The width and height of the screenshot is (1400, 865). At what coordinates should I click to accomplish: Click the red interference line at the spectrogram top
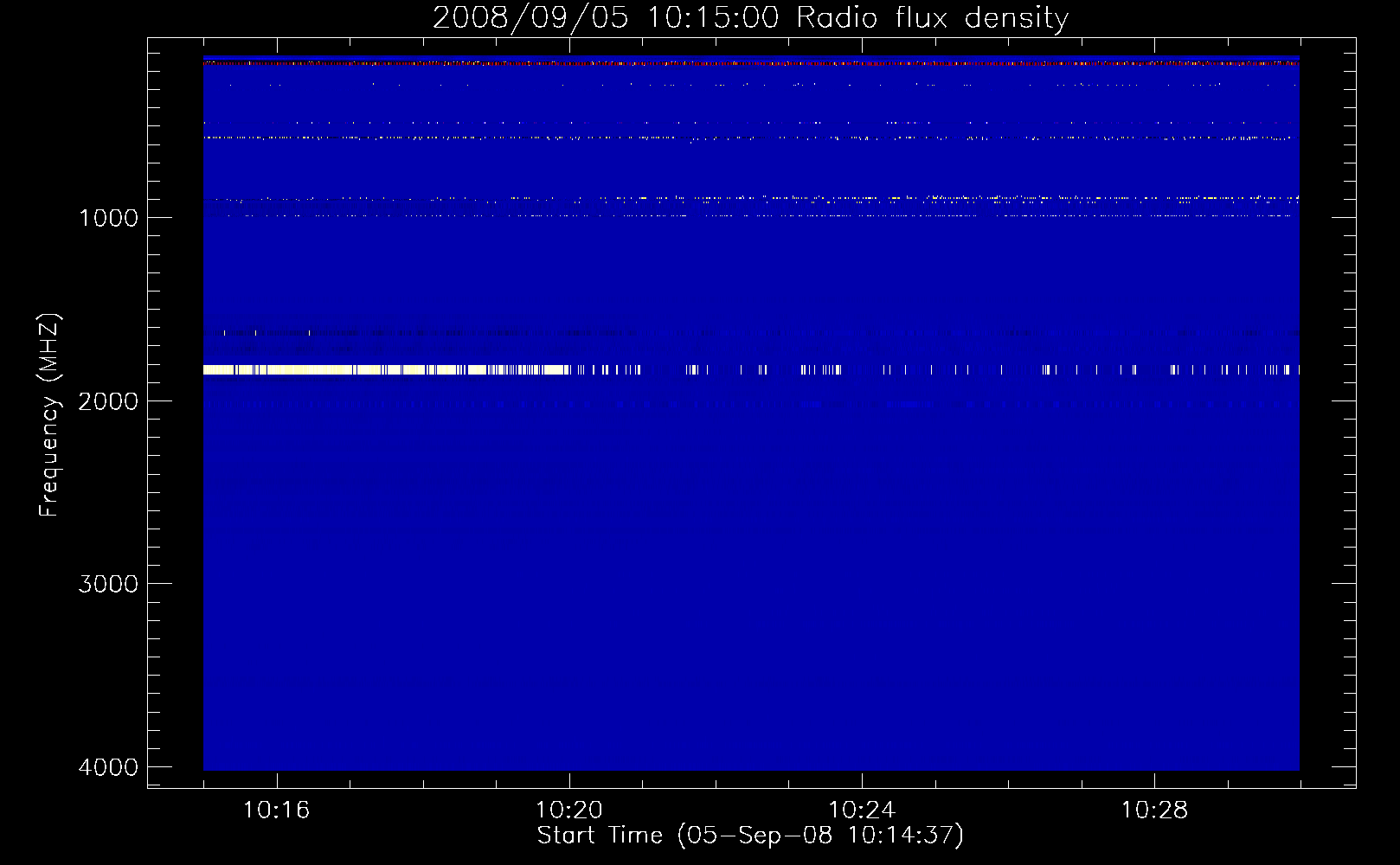[751, 63]
